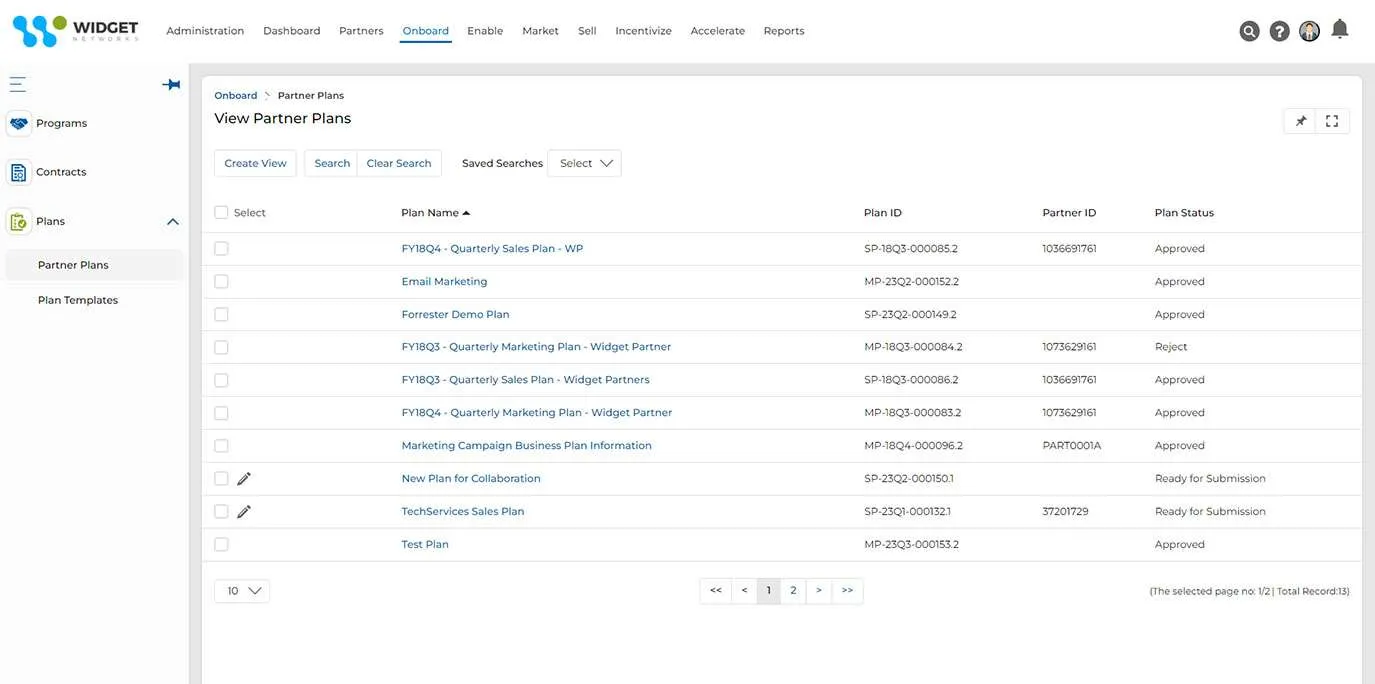Click the search magnifier icon in header

click(1249, 31)
